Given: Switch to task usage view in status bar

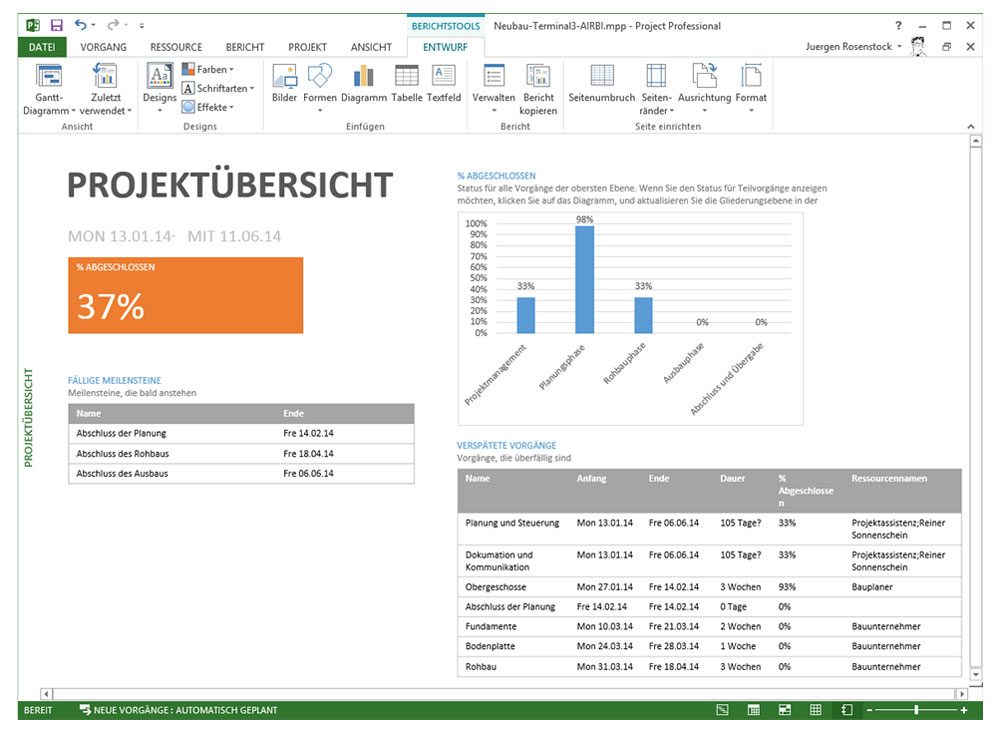Looking at the screenshot, I should pos(753,710).
